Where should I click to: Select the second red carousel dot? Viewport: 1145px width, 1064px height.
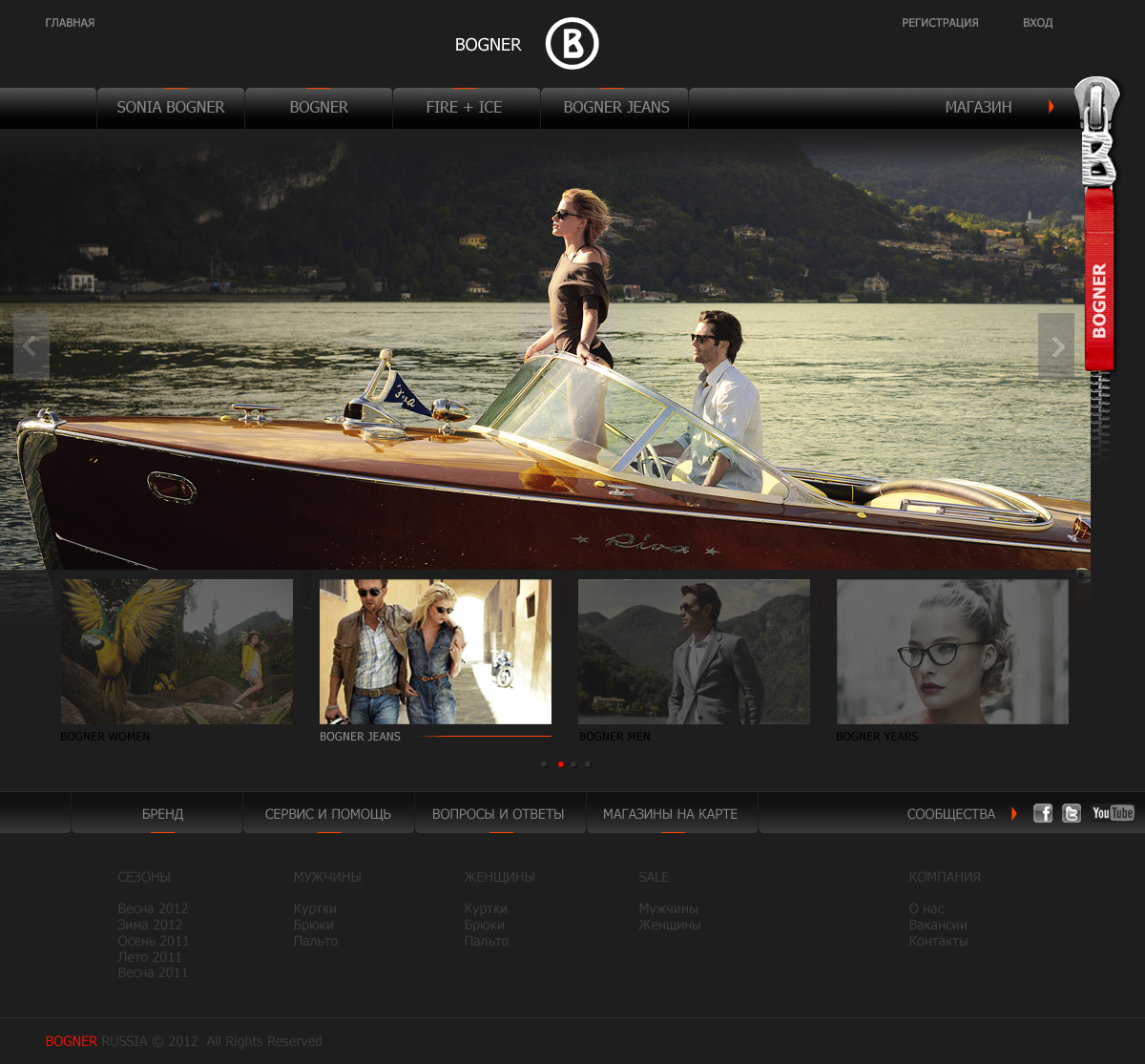pyautogui.click(x=560, y=764)
